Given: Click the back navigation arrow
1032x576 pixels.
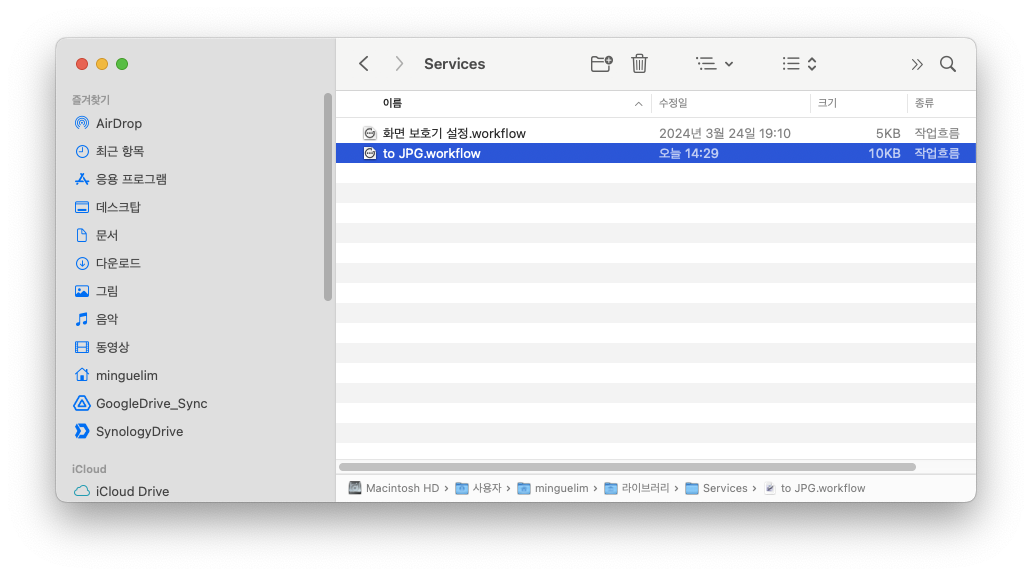Looking at the screenshot, I should coord(364,64).
